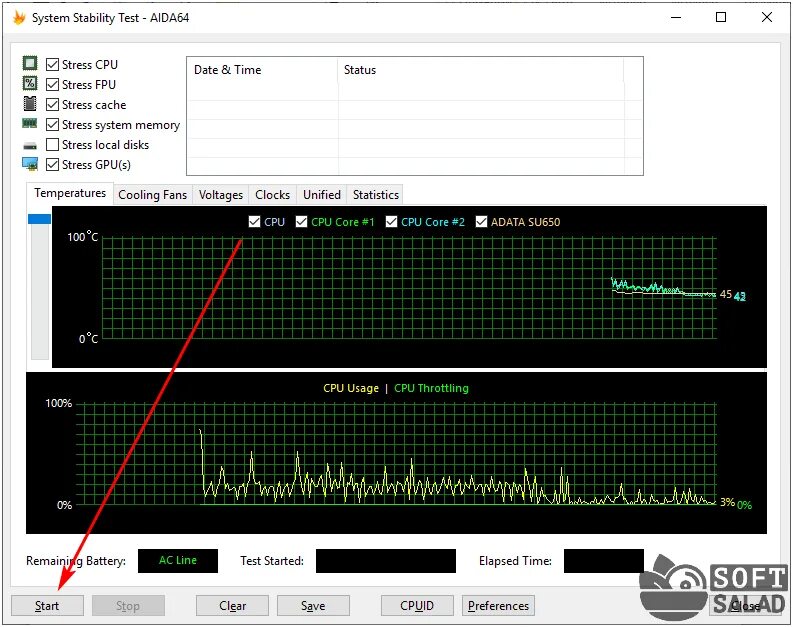Viewport: 793px width, 627px height.
Task: Open the CPUID panel
Action: (417, 605)
